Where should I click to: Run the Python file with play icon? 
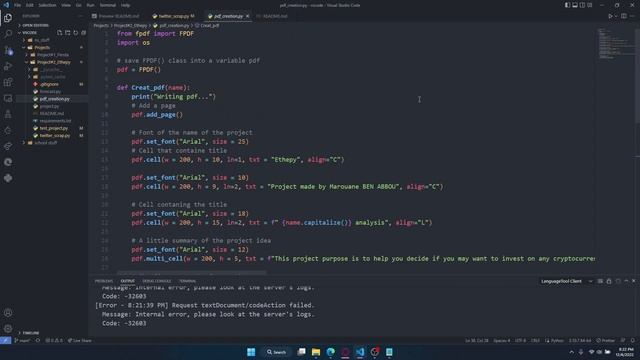[610, 16]
